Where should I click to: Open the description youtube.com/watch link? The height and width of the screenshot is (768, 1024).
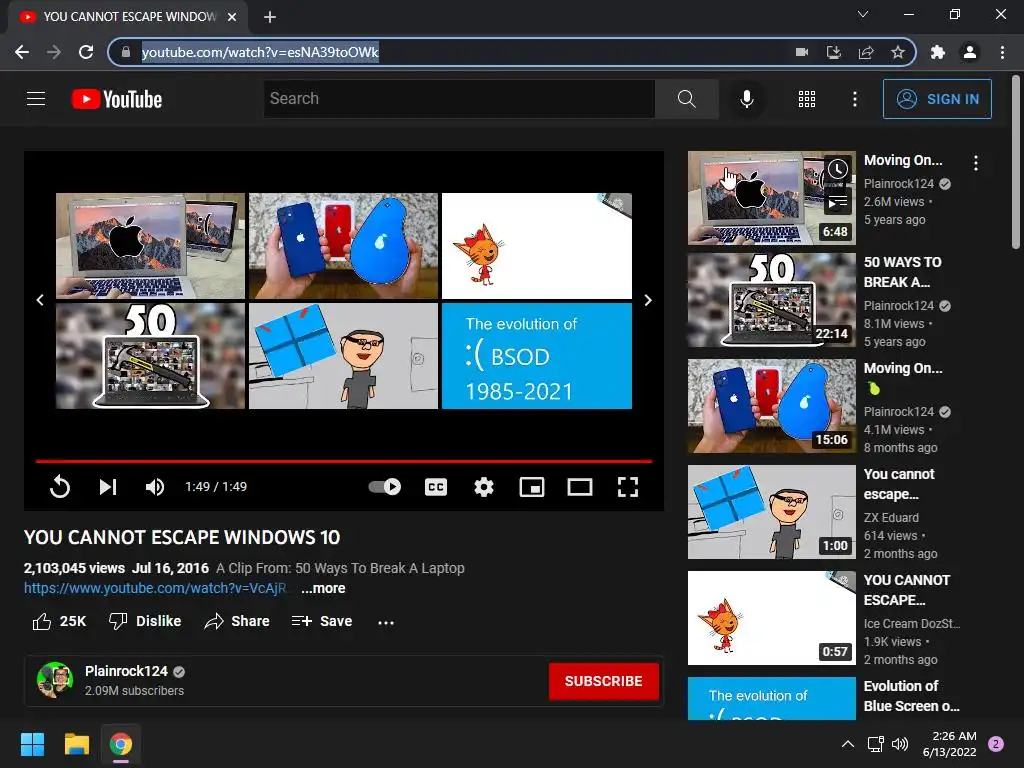point(155,588)
